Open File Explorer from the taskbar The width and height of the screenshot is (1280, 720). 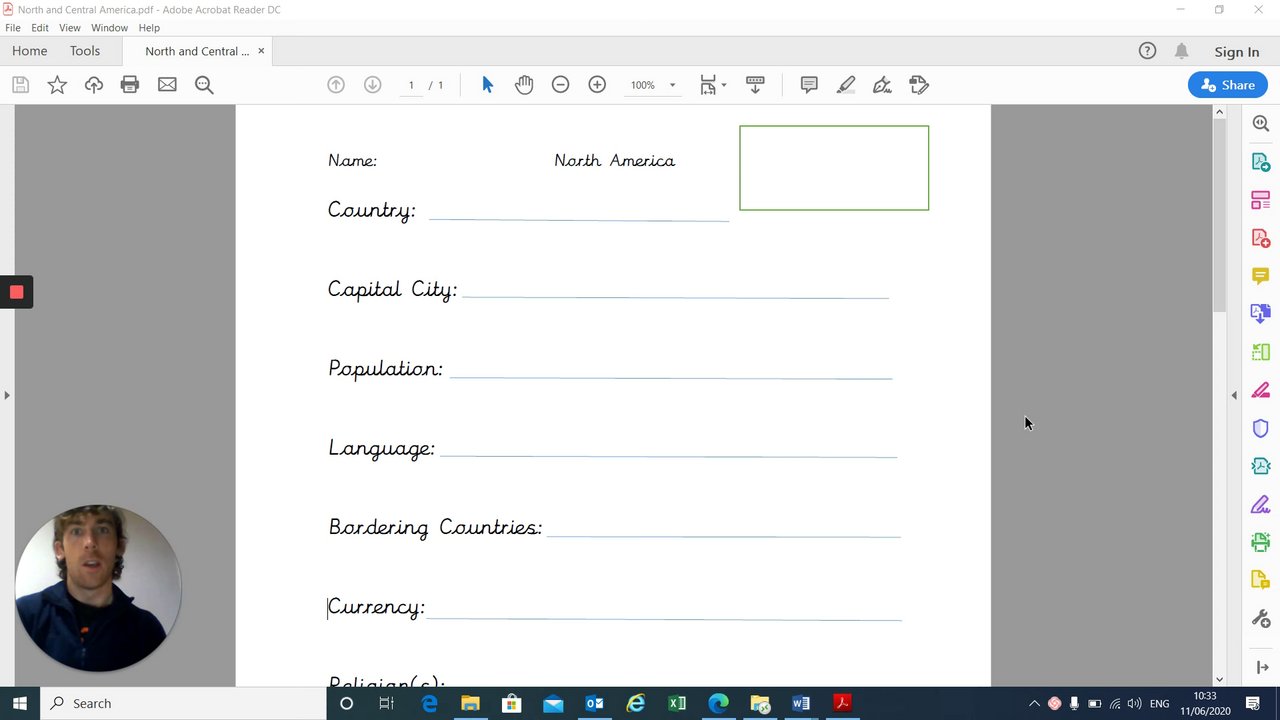(470, 703)
